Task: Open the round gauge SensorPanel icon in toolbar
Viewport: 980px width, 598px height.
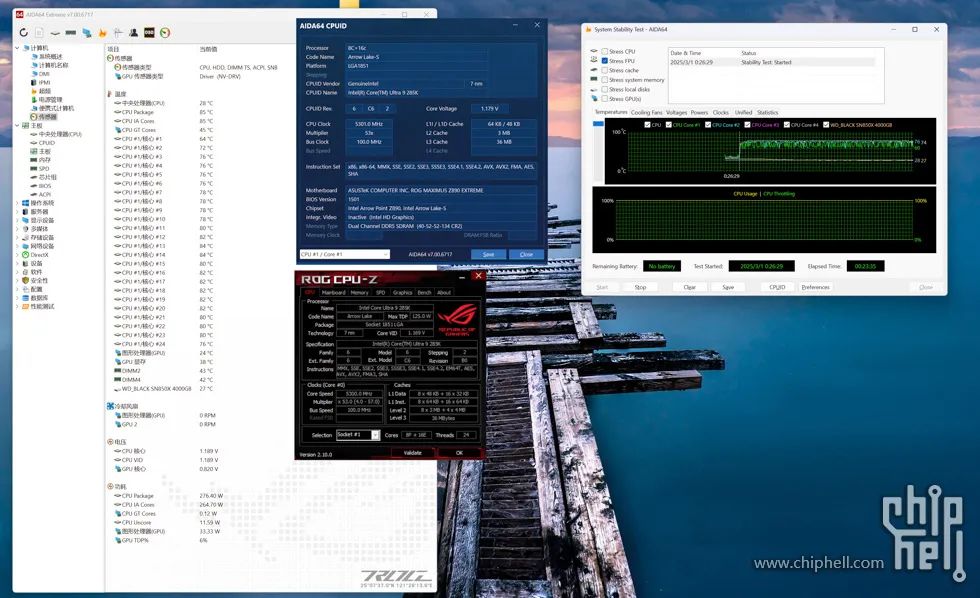Action: (165, 32)
